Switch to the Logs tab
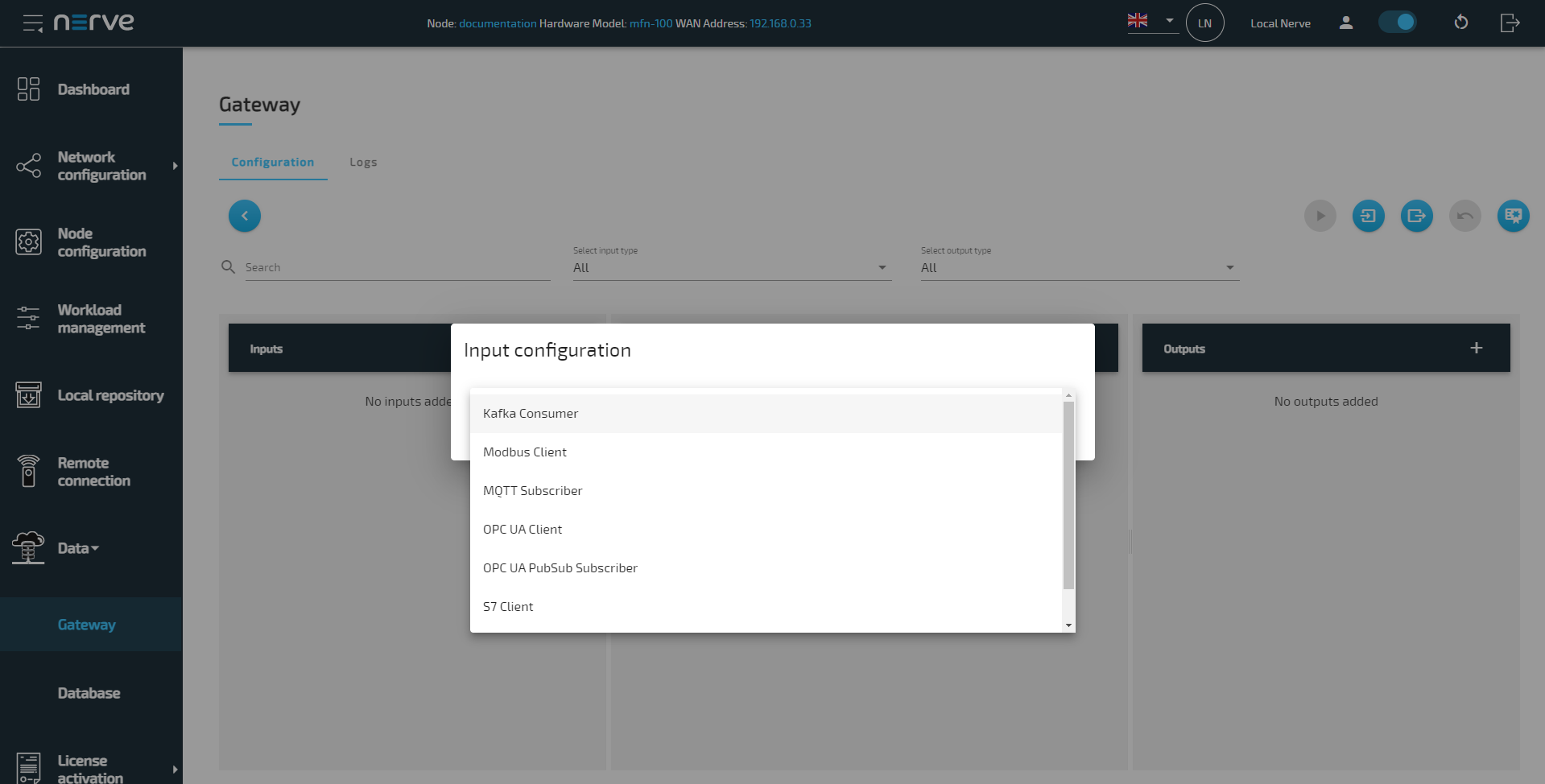This screenshot has height=784, width=1545. [x=363, y=163]
